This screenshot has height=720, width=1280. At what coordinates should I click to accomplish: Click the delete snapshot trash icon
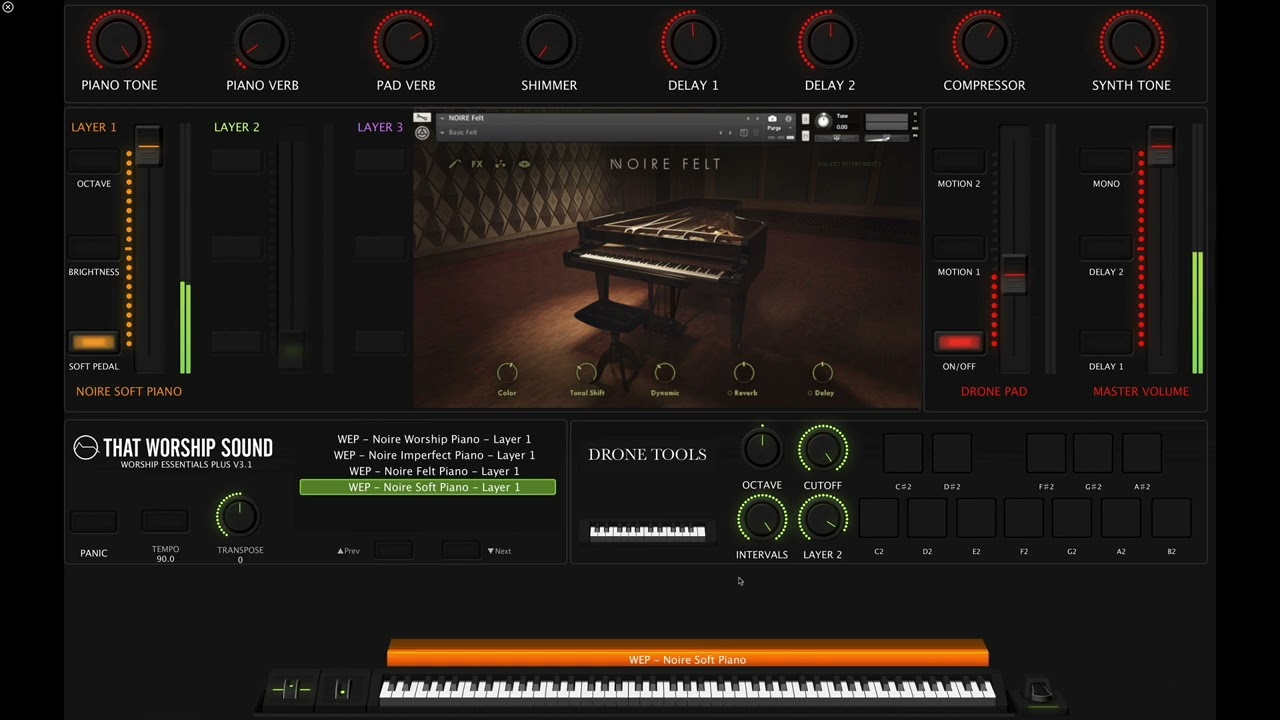[756, 133]
